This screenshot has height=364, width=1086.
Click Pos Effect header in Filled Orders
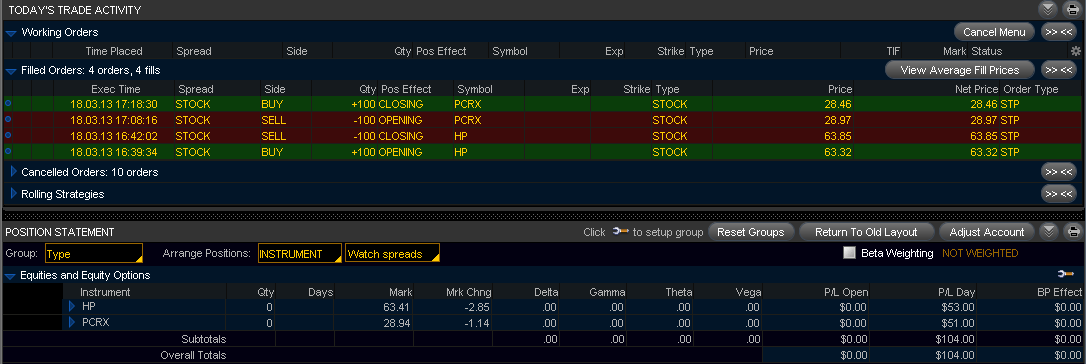click(x=406, y=89)
